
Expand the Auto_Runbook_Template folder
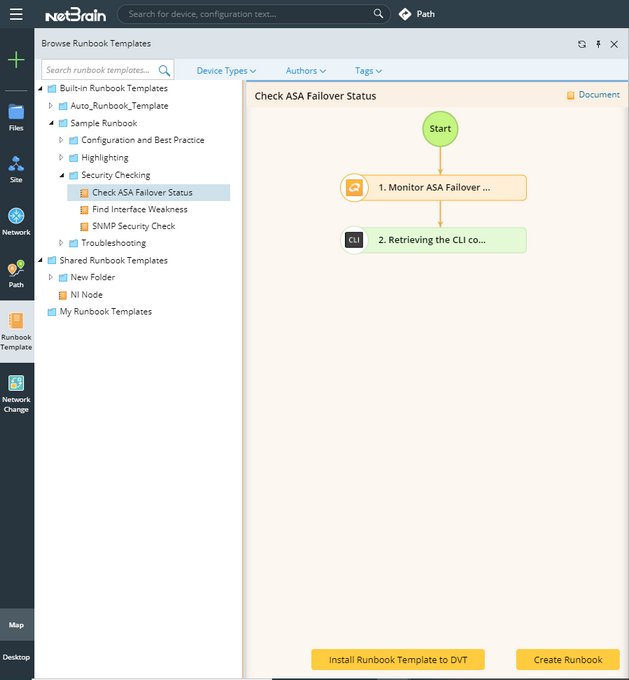tap(51, 105)
